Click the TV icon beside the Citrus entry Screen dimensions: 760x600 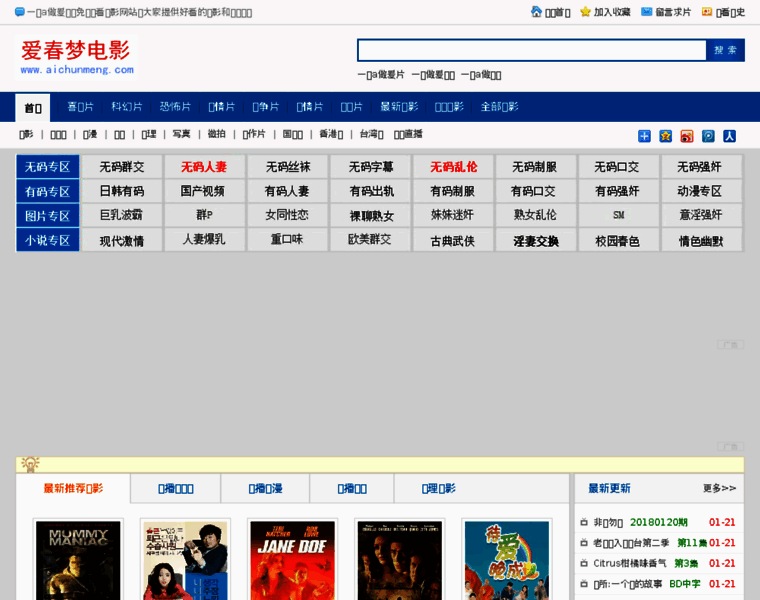(x=584, y=564)
